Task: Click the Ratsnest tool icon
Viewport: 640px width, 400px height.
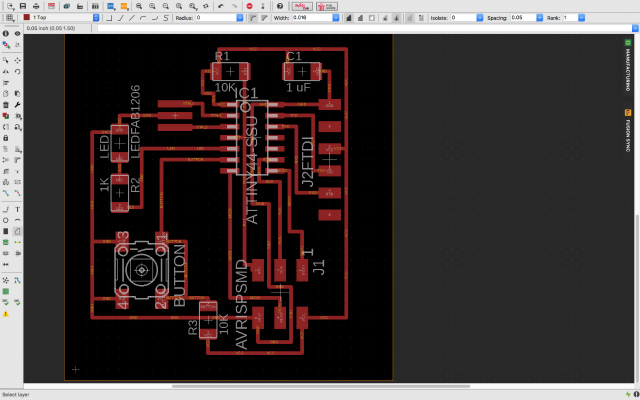Action: (x=6, y=280)
